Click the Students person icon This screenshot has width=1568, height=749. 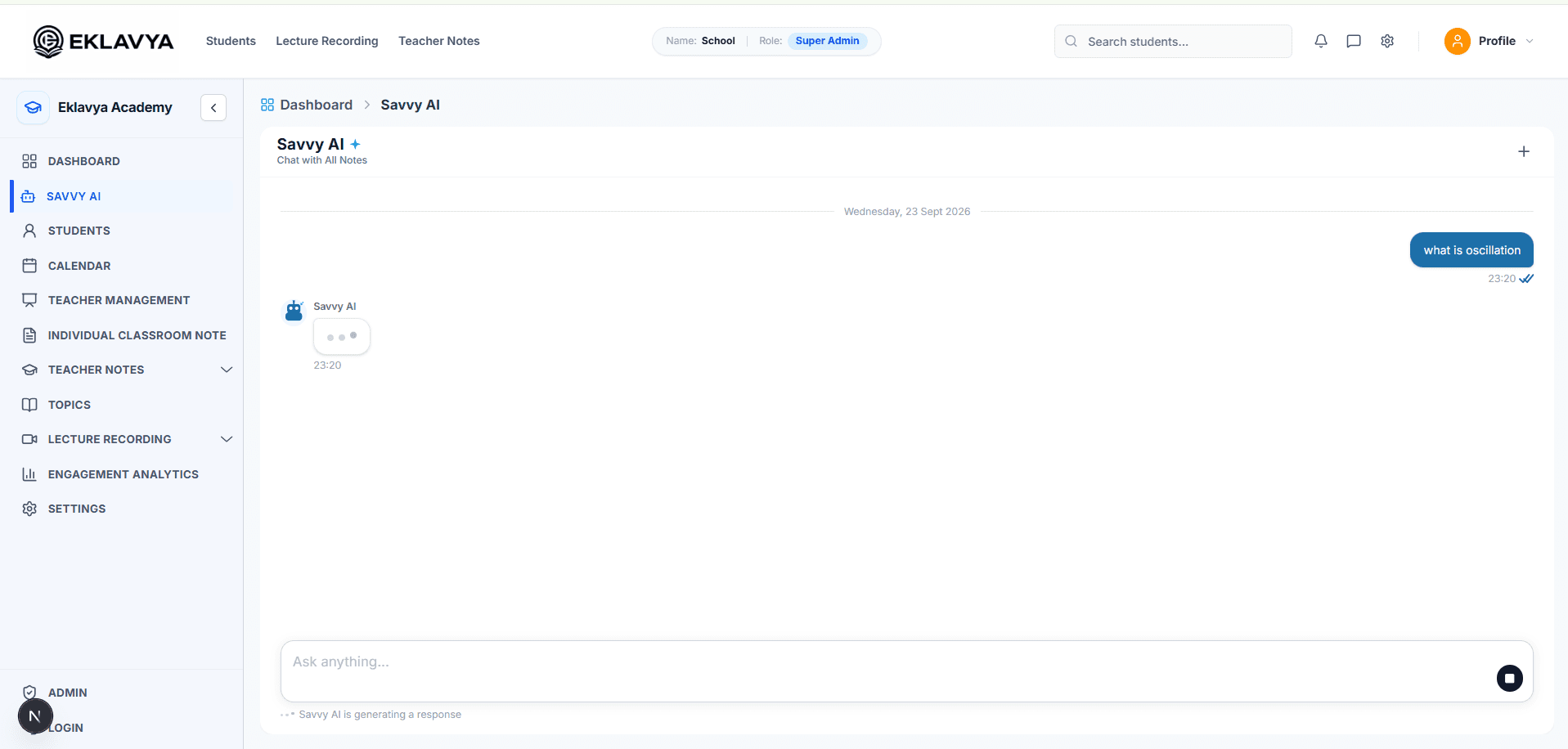(29, 231)
